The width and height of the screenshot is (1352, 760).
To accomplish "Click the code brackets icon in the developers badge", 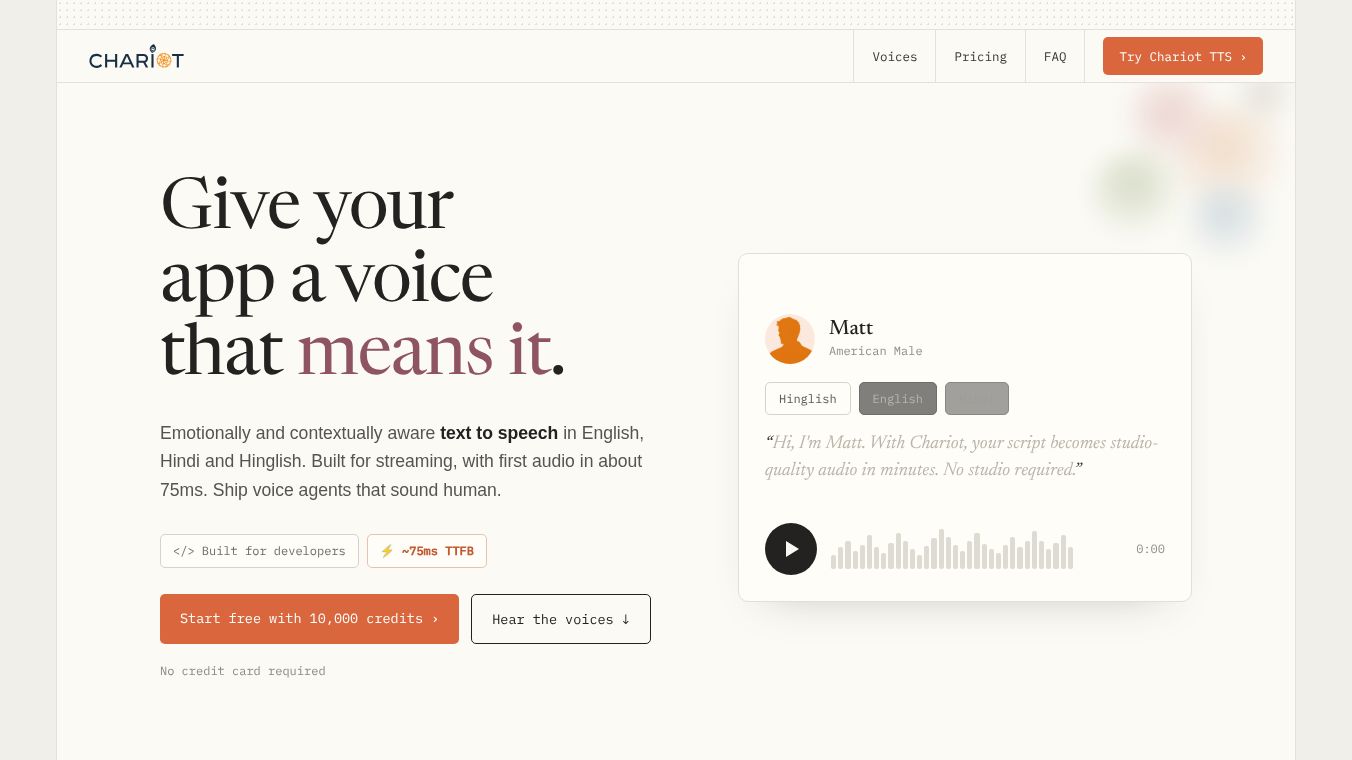I will pyautogui.click(x=184, y=551).
